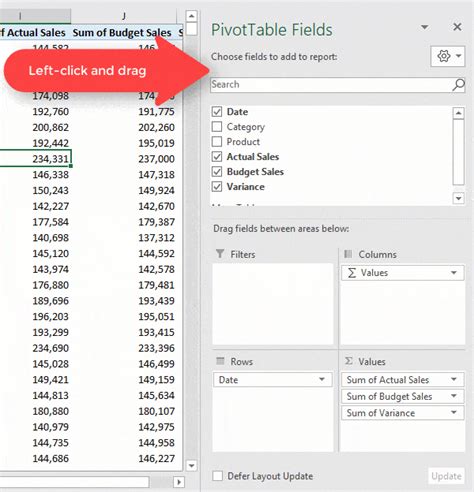This screenshot has width=474, height=492.
Task: Open the task pane options arrow
Action: (425, 27)
